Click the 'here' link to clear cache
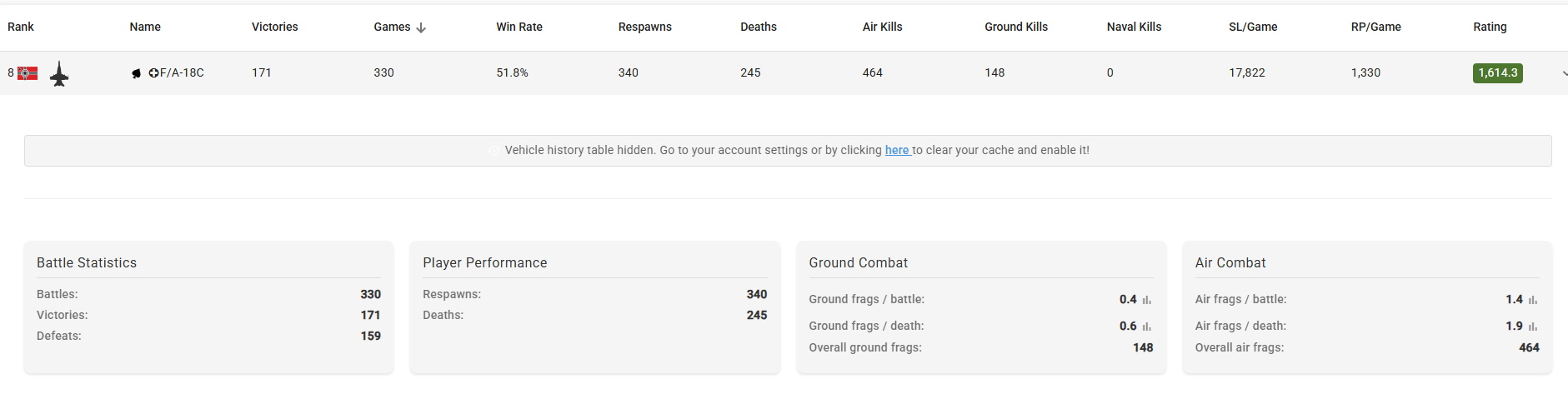This screenshot has height=394, width=1568. click(x=896, y=150)
